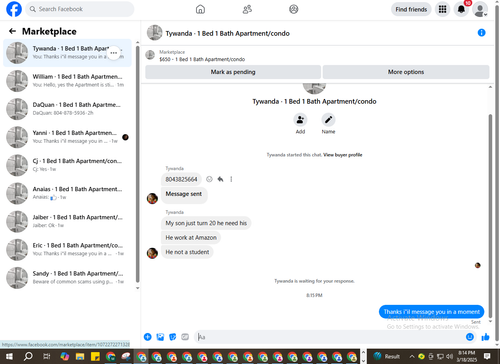Open the Facebook menu grid icon

(x=442, y=9)
